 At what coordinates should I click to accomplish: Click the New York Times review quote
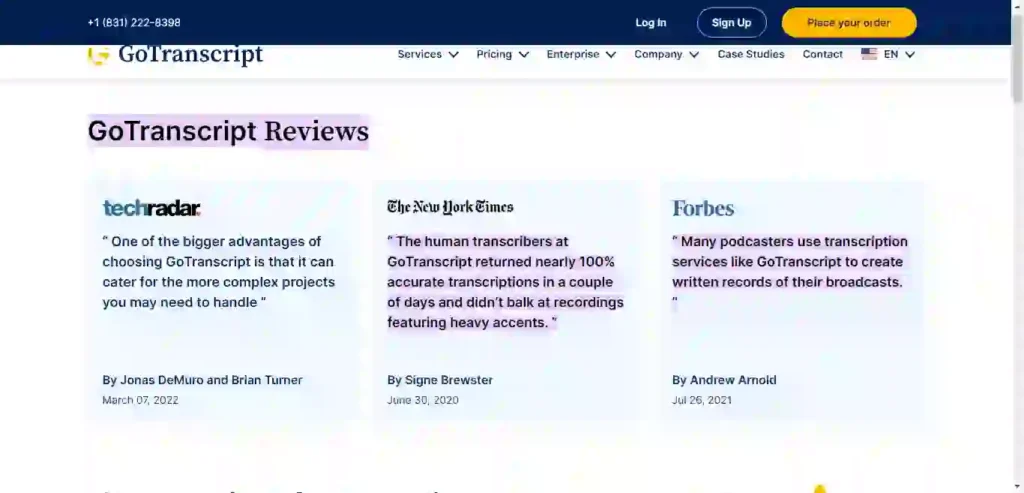[505, 282]
